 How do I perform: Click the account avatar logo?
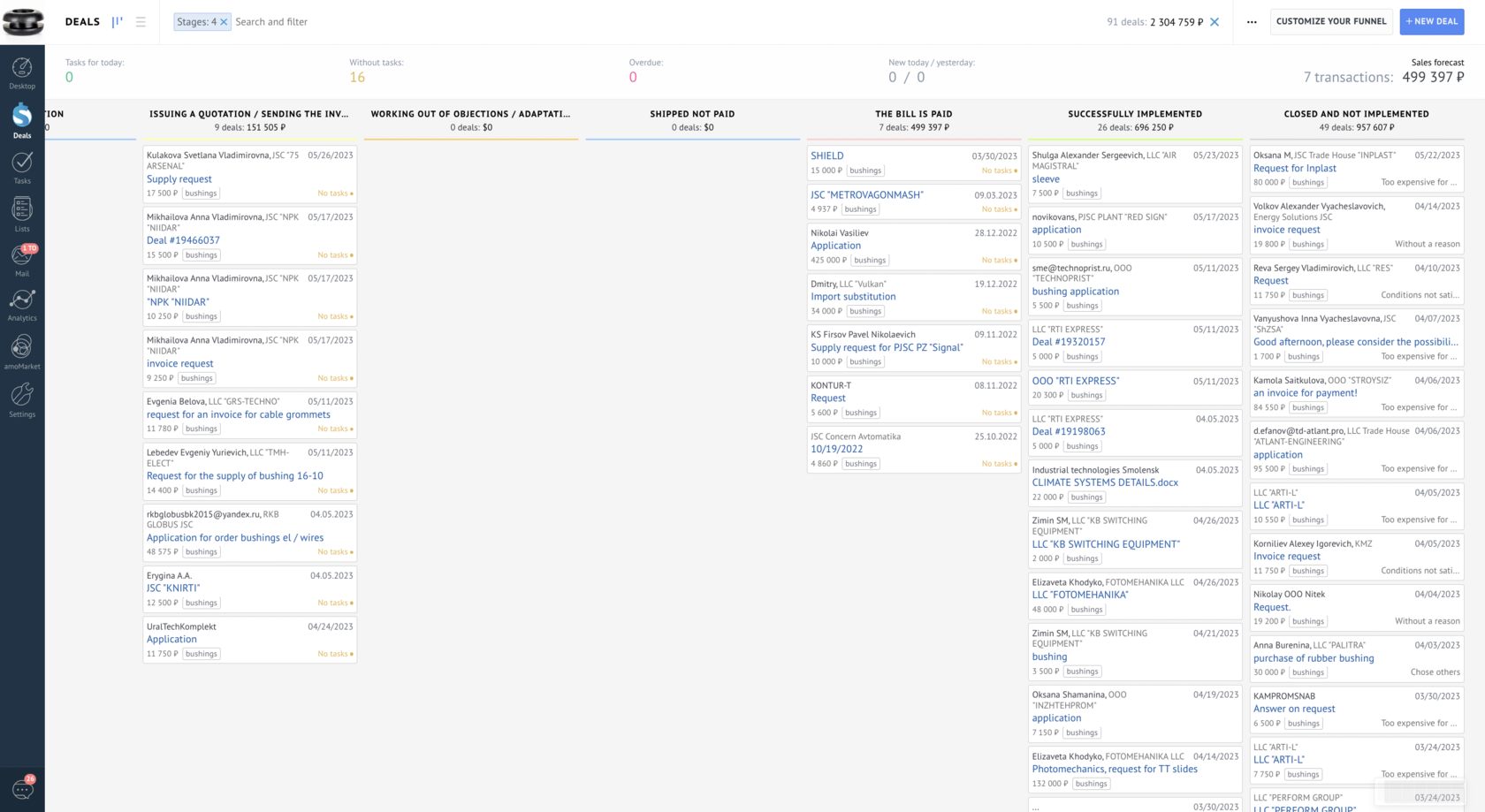23,22
